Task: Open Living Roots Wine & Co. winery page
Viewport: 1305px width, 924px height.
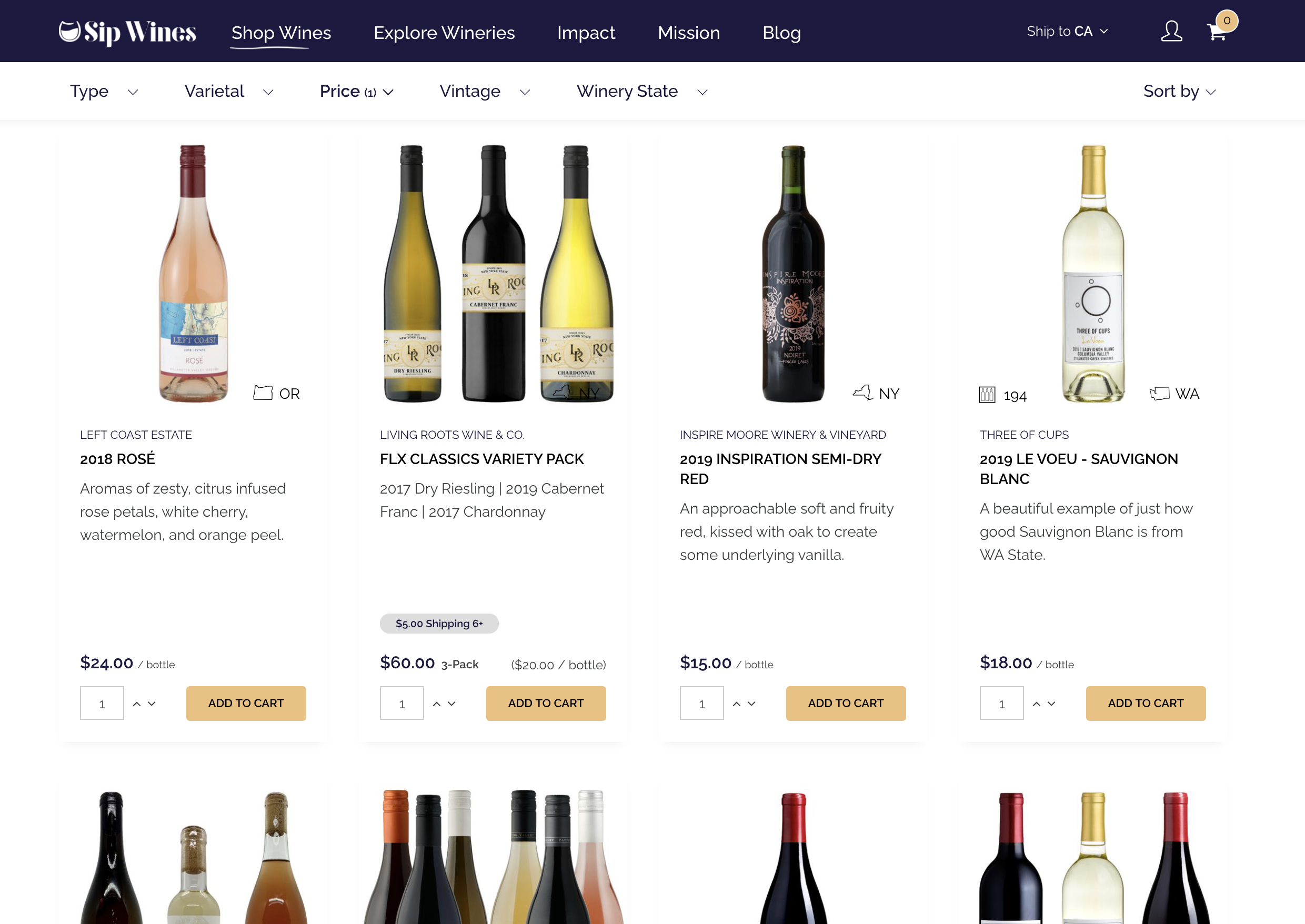Action: [x=453, y=435]
